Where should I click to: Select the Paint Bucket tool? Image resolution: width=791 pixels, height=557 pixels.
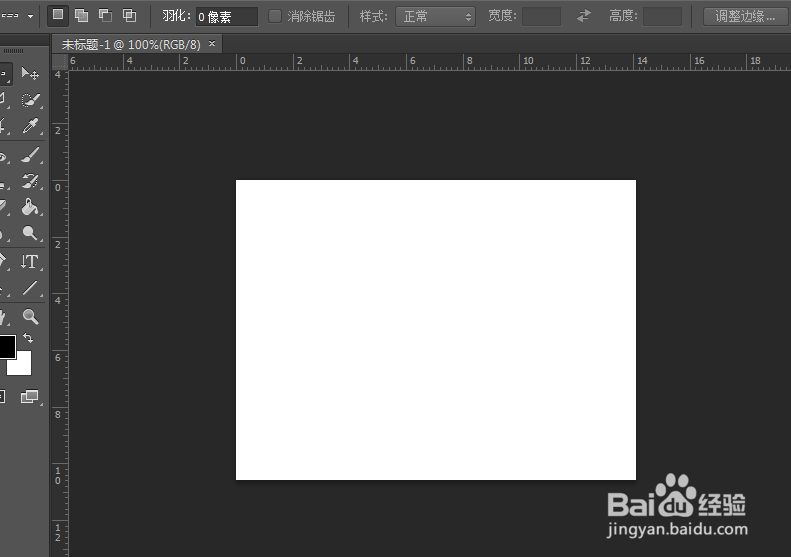(x=30, y=207)
